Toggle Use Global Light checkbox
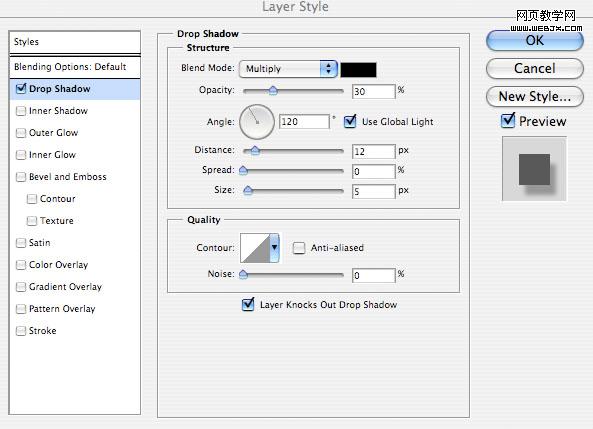 coord(350,121)
